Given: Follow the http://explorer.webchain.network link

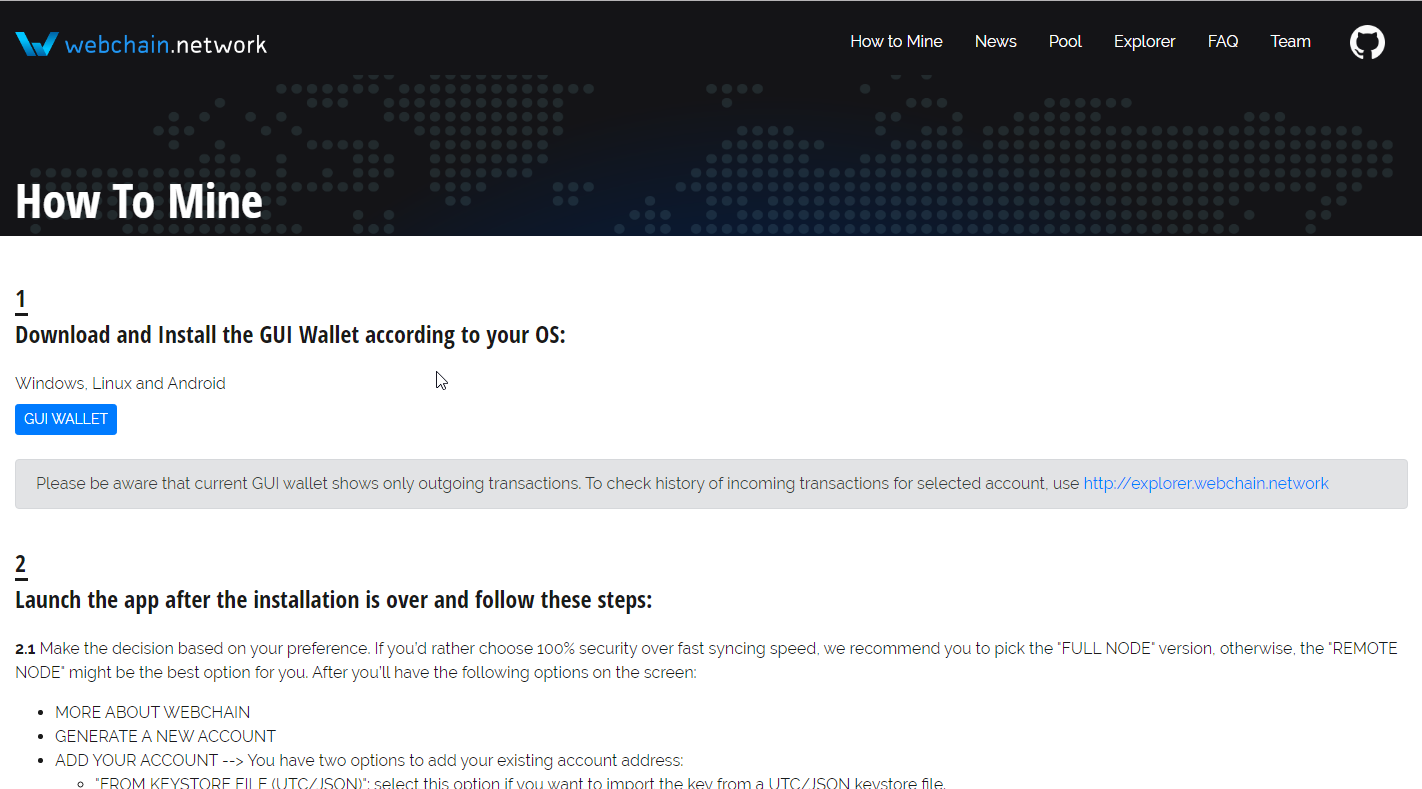Looking at the screenshot, I should 1206,483.
